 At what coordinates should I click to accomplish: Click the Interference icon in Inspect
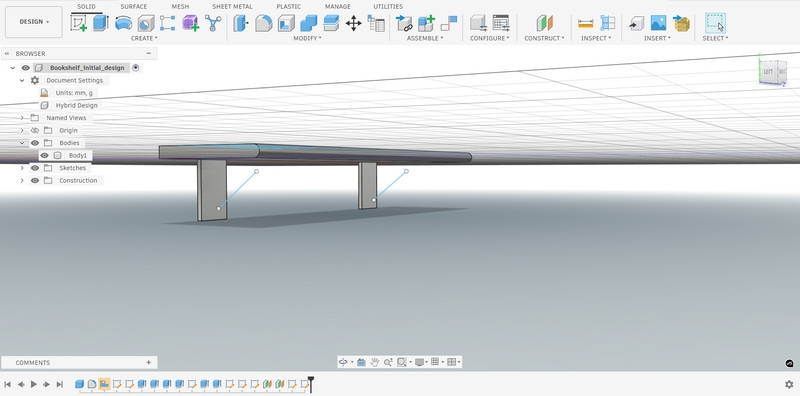tap(607, 23)
